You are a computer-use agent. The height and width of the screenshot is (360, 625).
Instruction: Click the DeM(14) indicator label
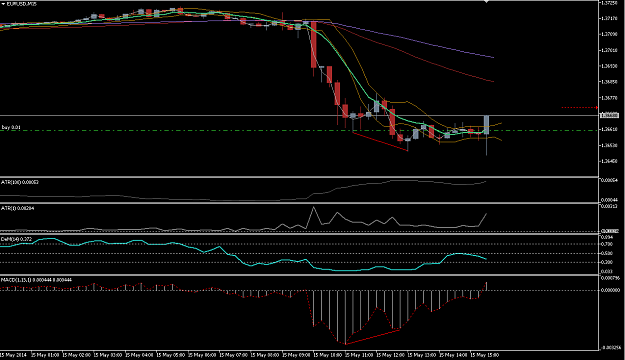pyautogui.click(x=16, y=239)
